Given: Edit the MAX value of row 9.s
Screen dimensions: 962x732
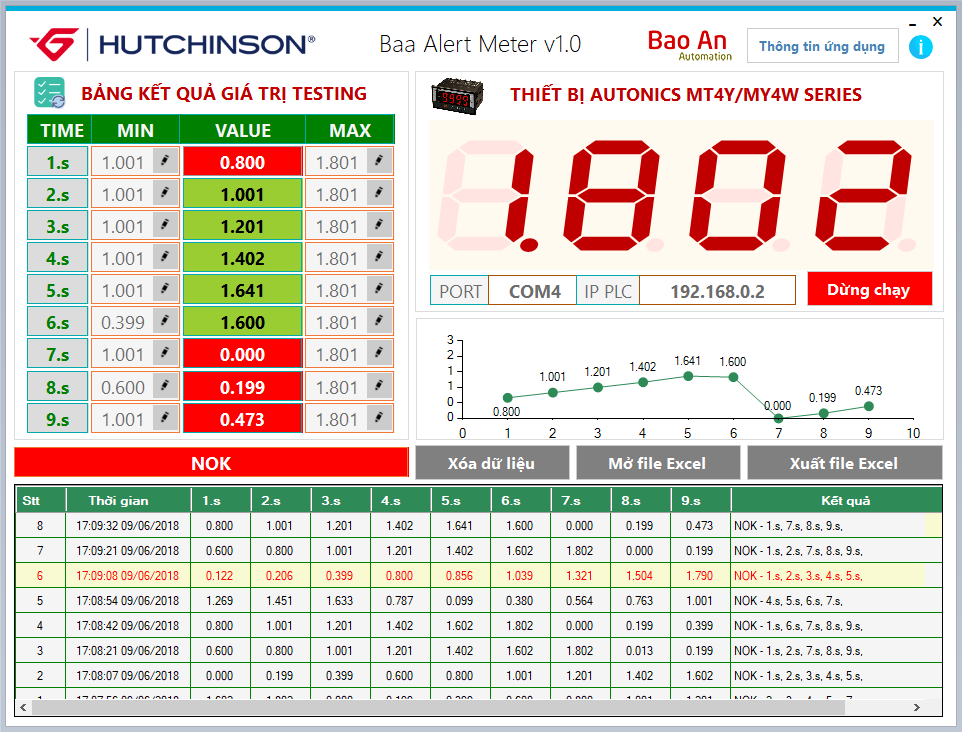Looking at the screenshot, I should tap(337, 419).
